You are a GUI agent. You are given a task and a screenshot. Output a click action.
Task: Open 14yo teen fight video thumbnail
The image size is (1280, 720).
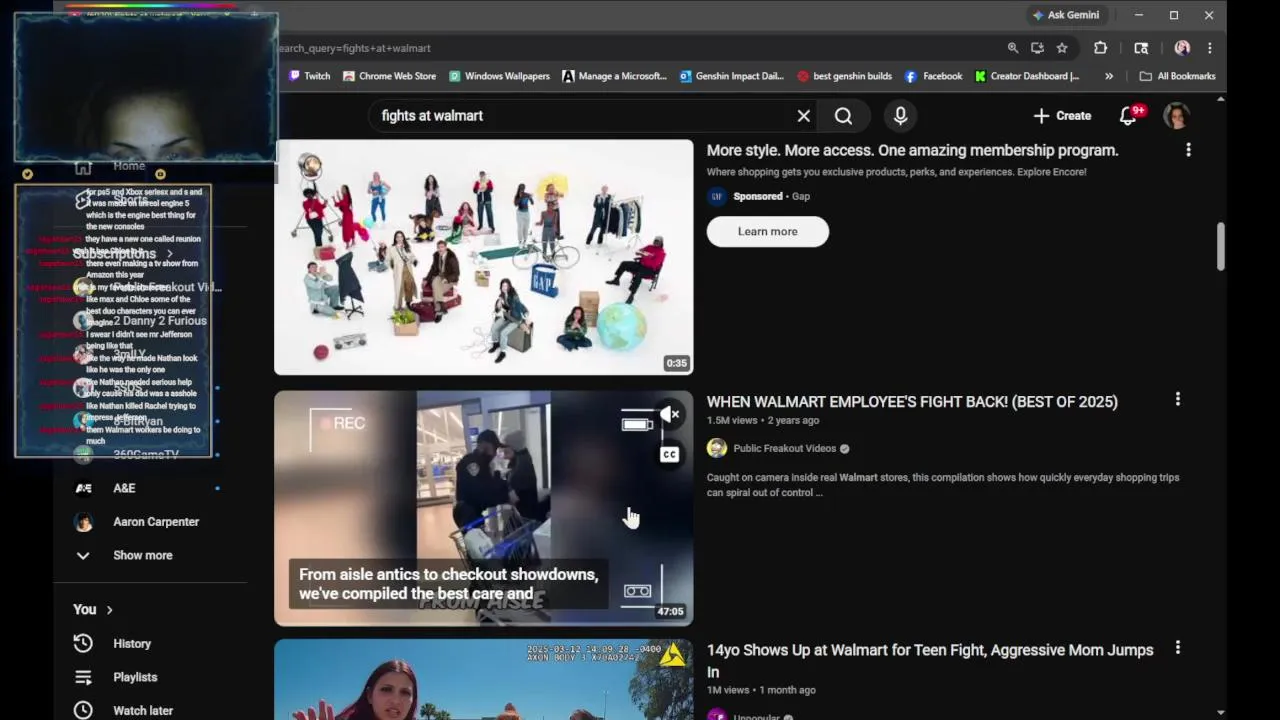tap(483, 680)
